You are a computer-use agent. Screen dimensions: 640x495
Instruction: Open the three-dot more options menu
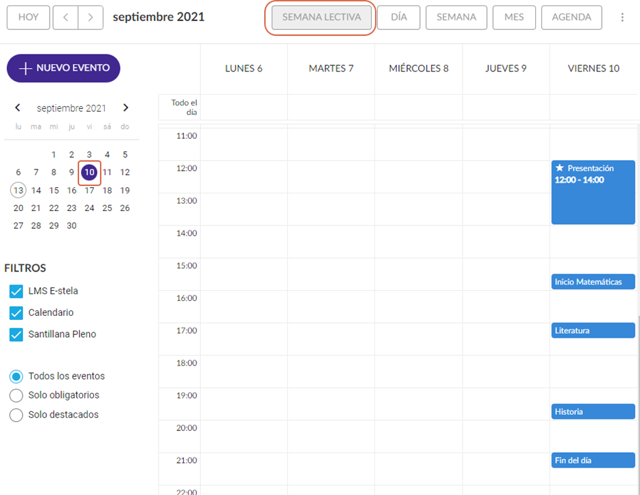(x=623, y=17)
